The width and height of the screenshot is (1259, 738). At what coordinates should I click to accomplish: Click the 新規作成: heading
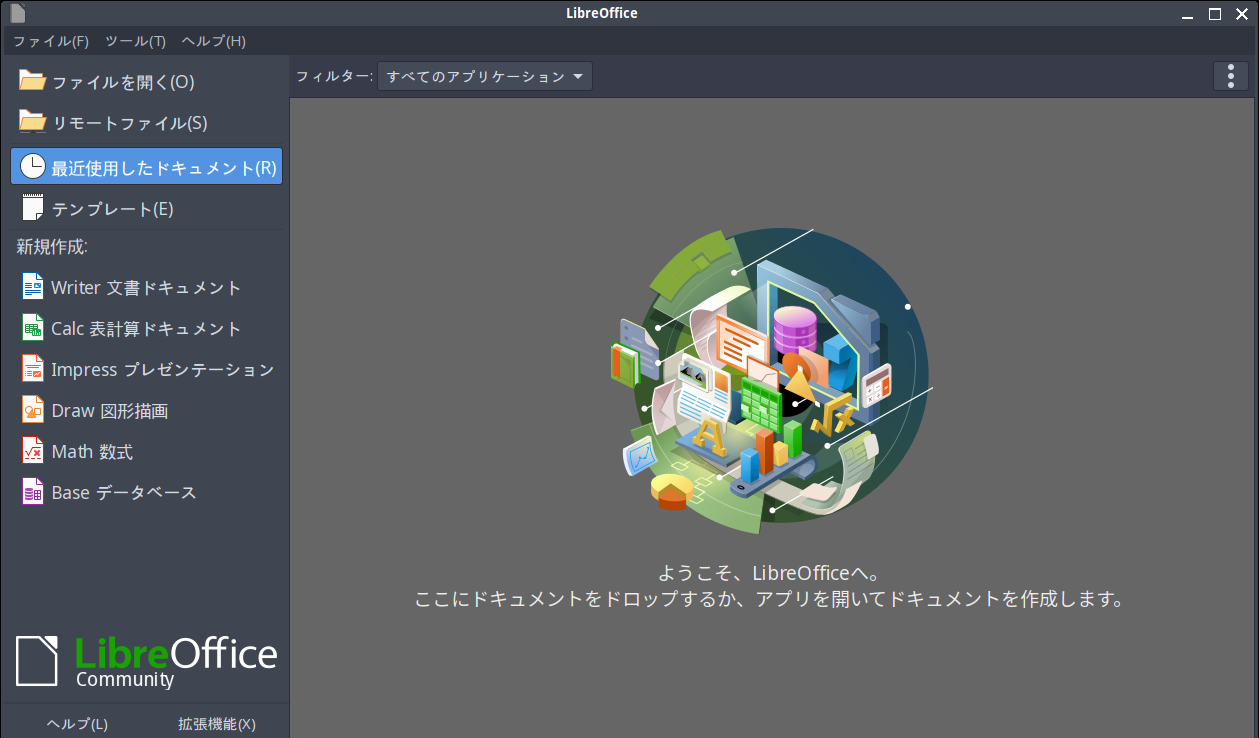(52, 246)
